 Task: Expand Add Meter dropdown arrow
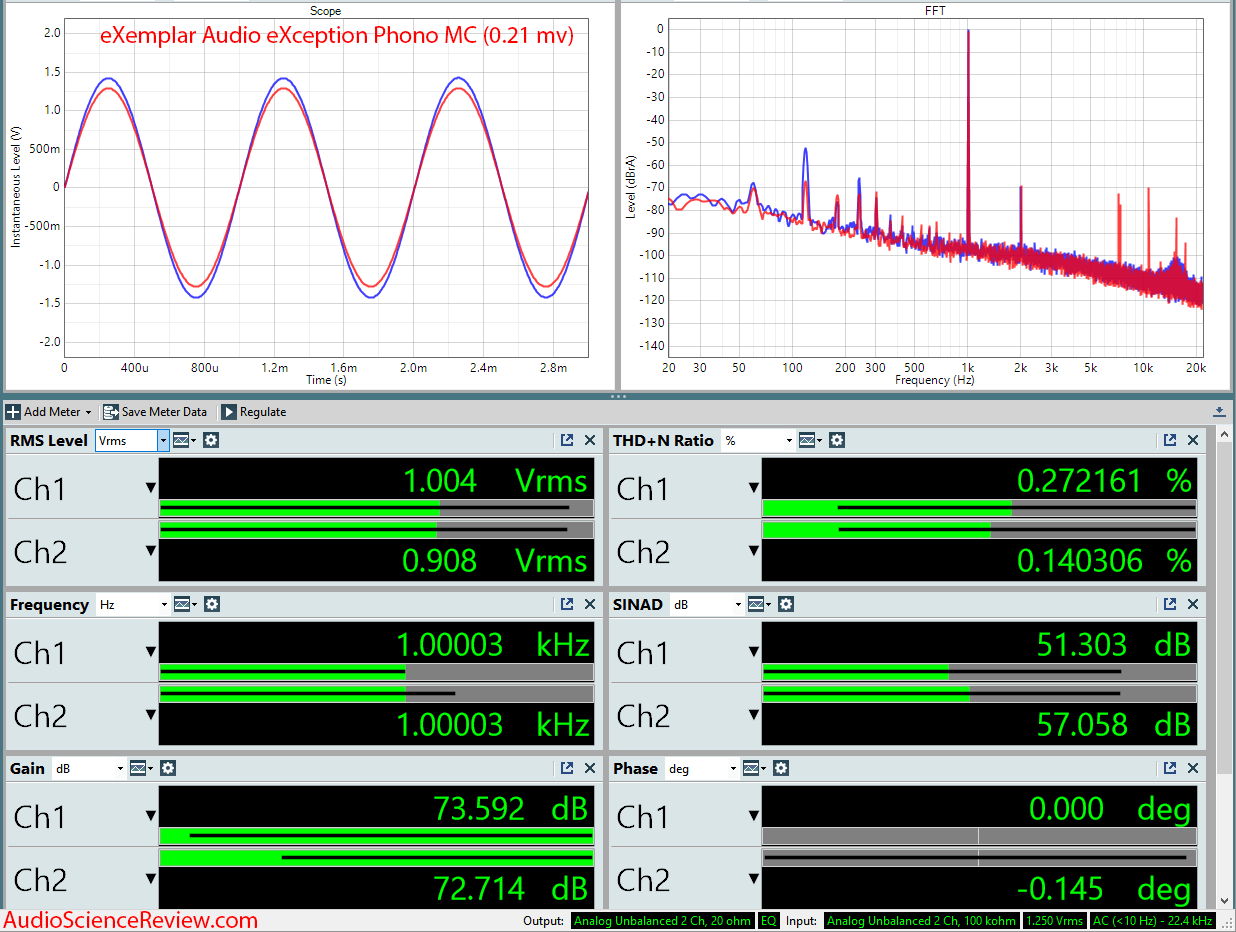click(88, 412)
